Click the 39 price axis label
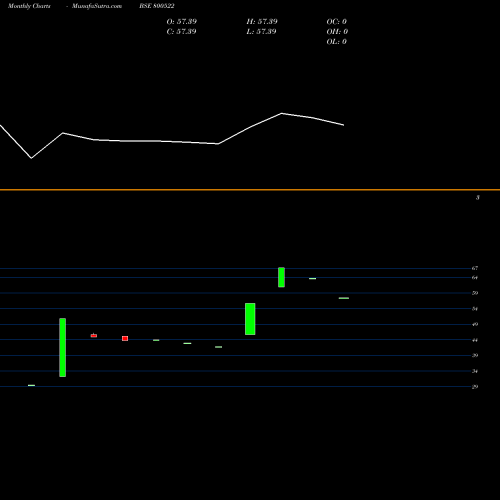Screen dimensions: 500x500 (x=475, y=355)
